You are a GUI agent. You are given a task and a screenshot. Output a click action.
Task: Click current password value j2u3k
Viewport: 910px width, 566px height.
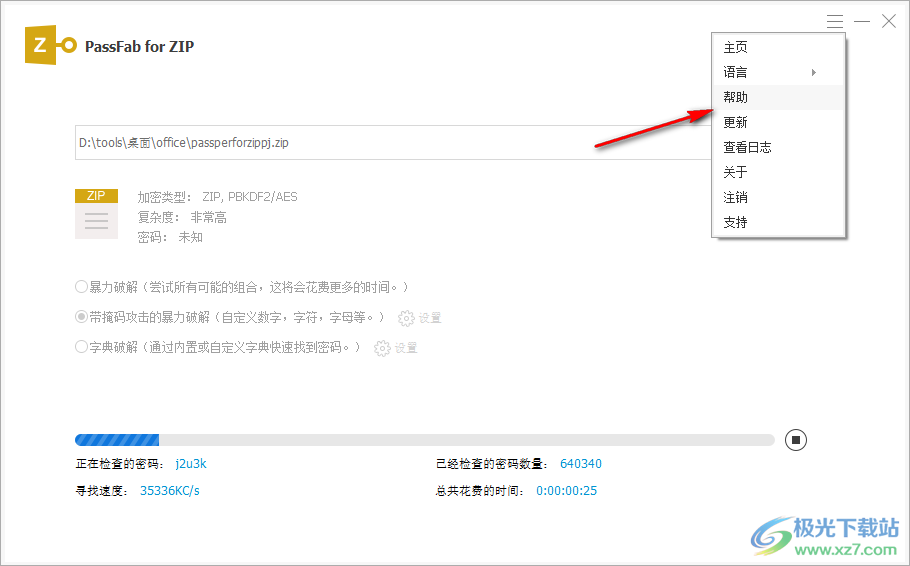click(191, 464)
